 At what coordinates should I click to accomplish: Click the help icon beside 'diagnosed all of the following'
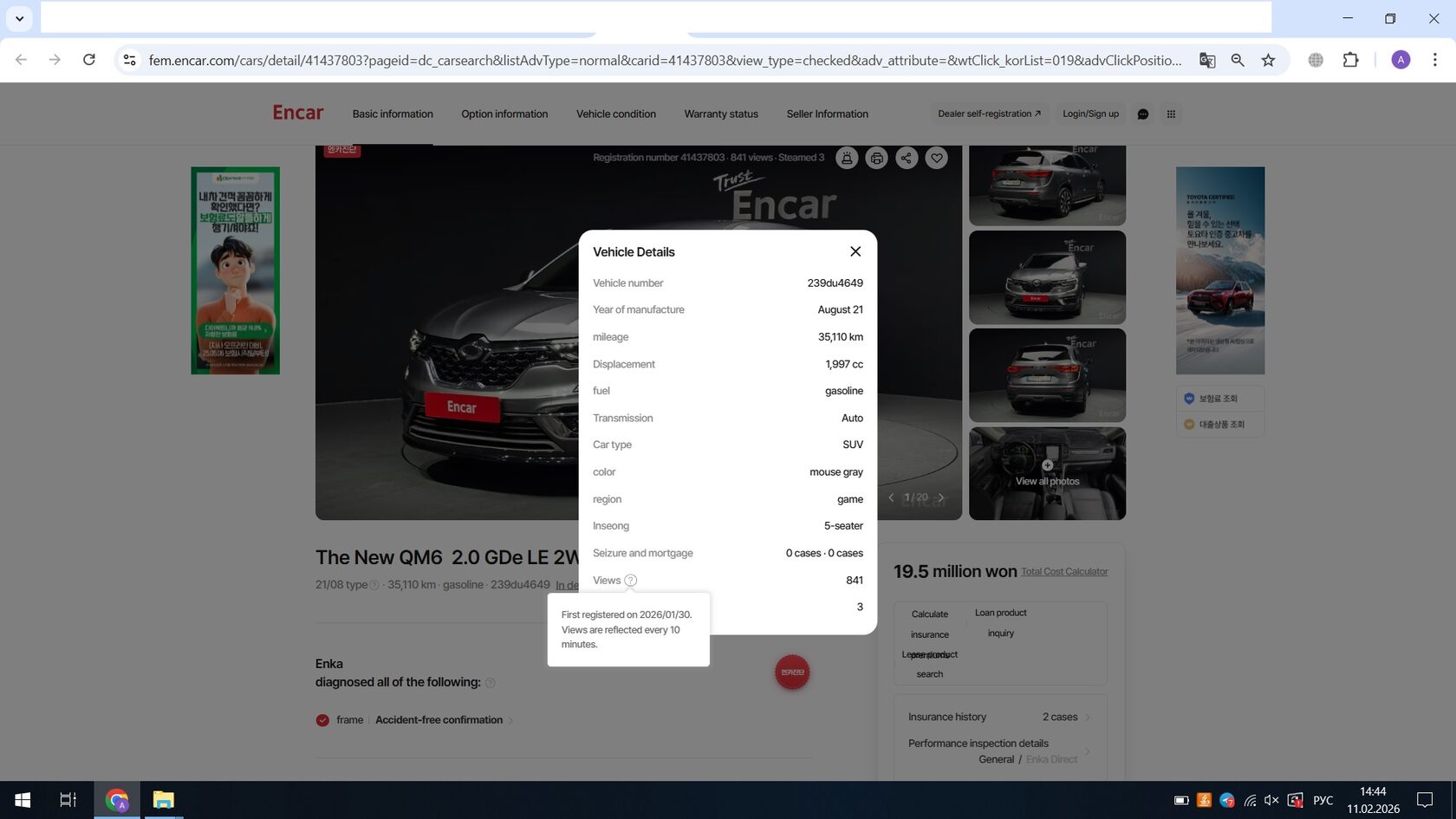(x=490, y=683)
